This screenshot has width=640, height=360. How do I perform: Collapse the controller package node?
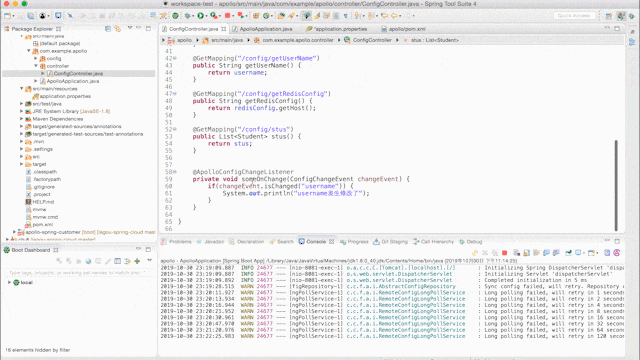(x=36, y=66)
